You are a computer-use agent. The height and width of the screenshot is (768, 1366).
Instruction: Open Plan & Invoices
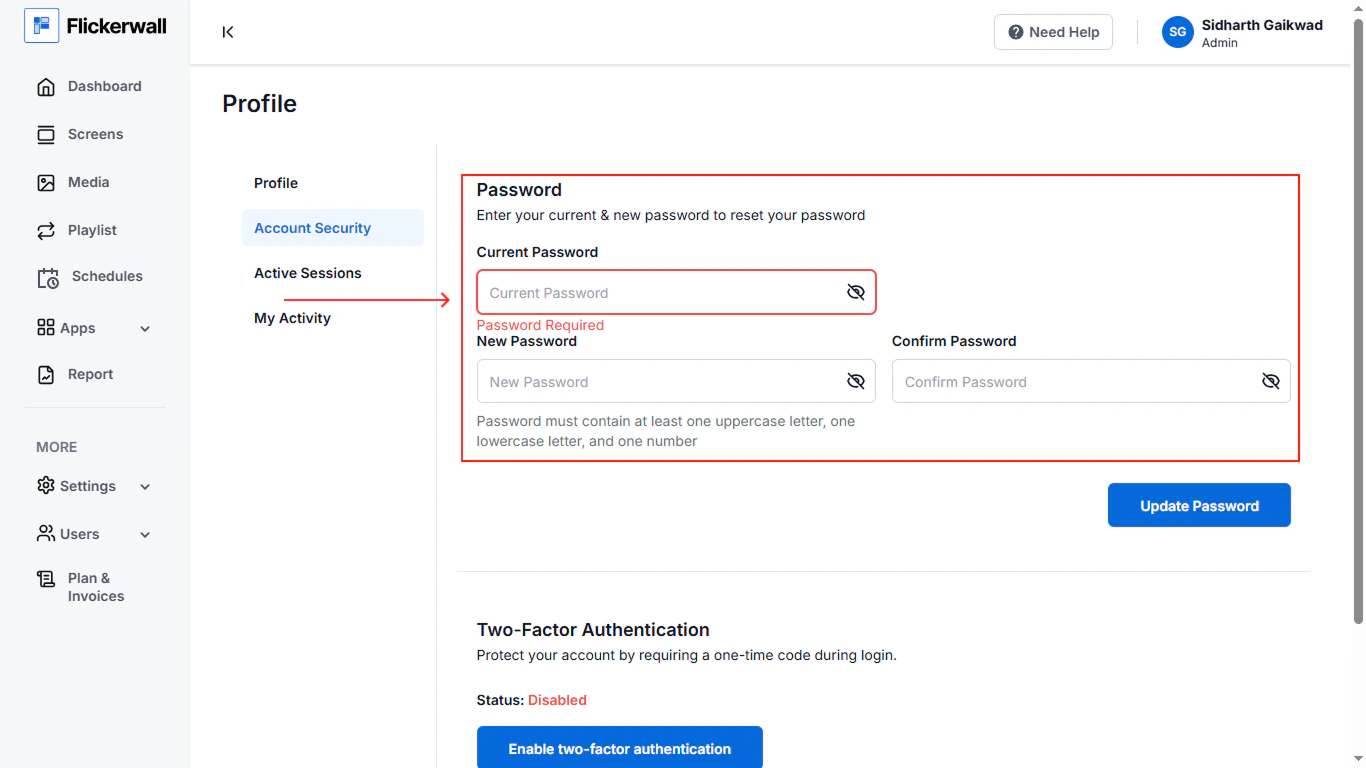95,587
